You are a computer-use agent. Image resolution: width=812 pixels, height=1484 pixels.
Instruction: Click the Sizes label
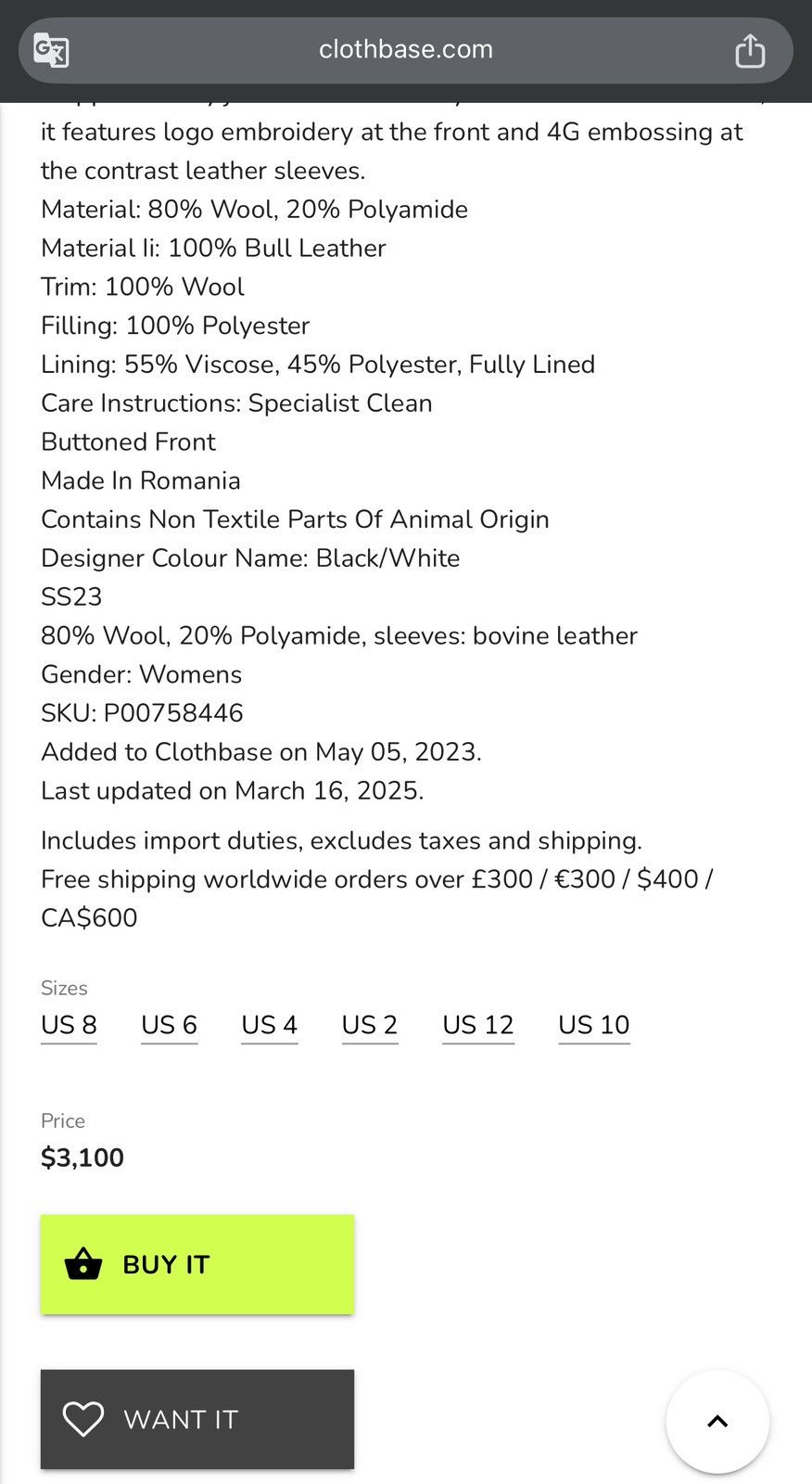tap(64, 988)
